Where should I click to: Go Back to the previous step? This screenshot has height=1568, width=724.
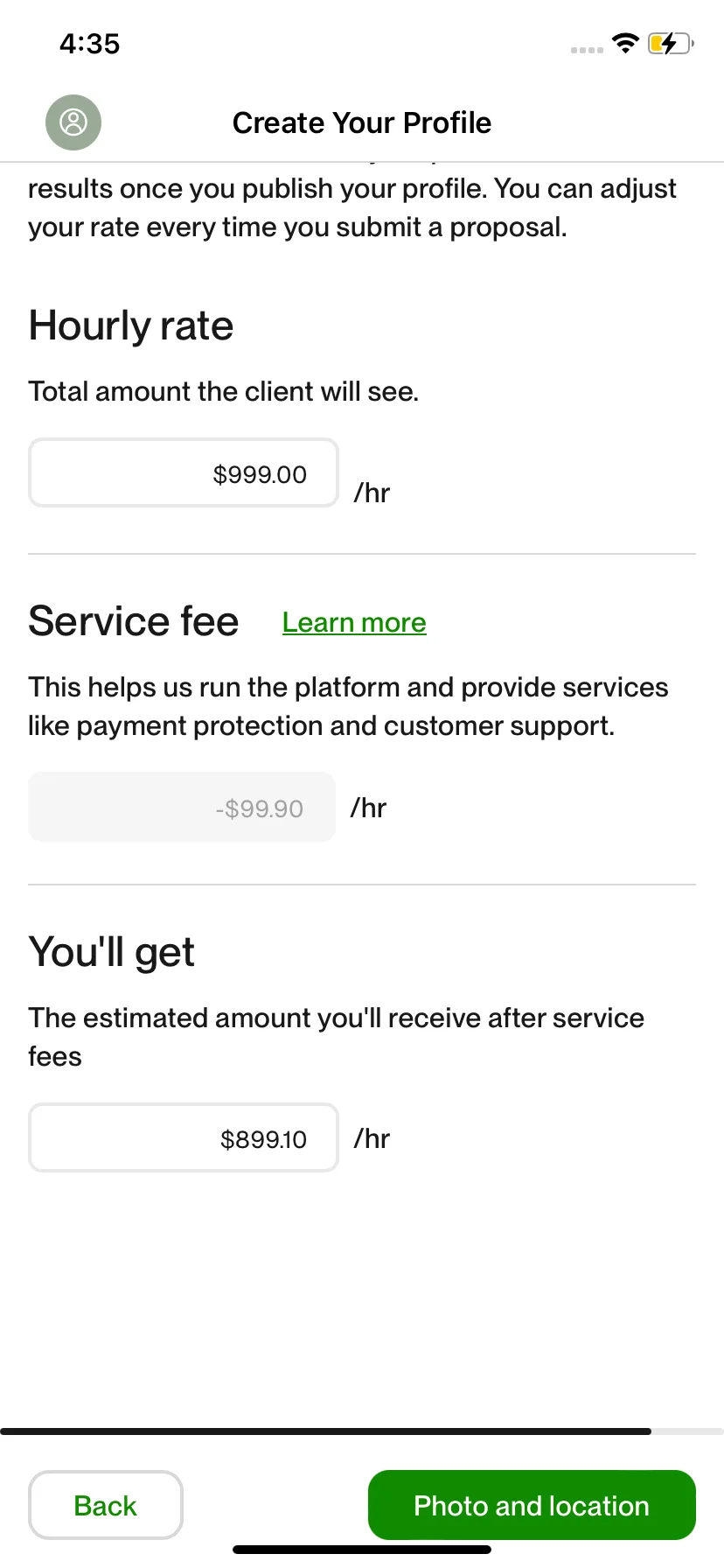pos(106,1505)
